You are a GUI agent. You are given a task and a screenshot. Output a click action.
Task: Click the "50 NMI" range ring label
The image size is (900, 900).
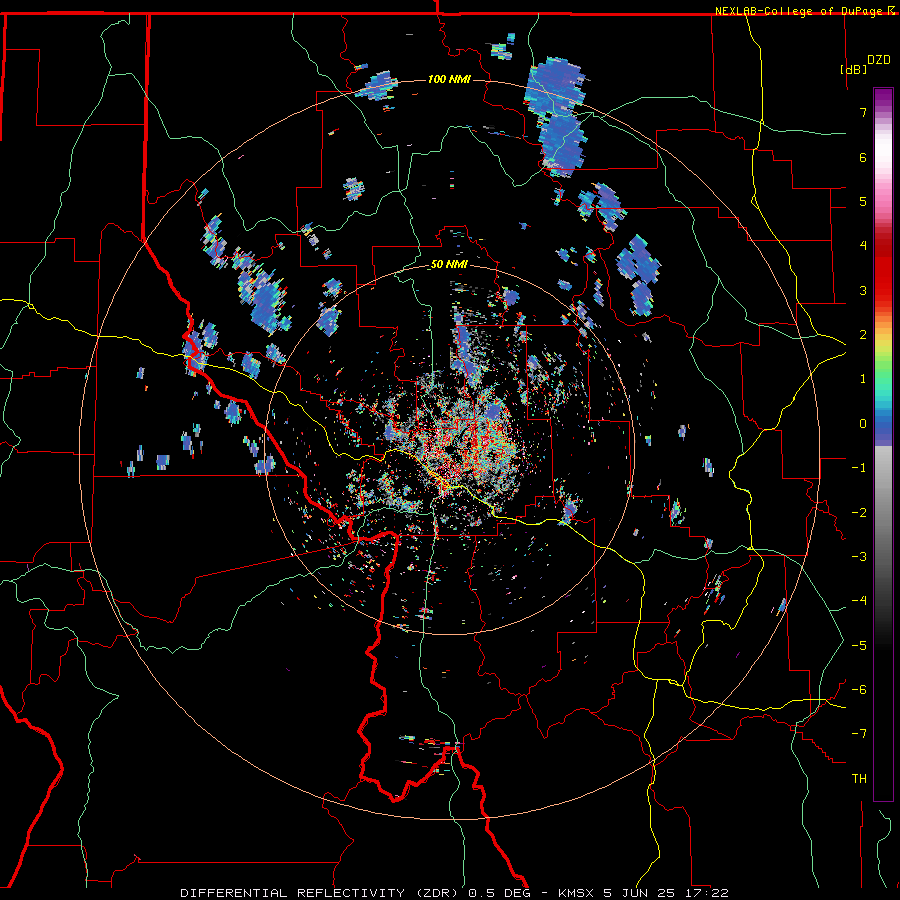(x=449, y=265)
